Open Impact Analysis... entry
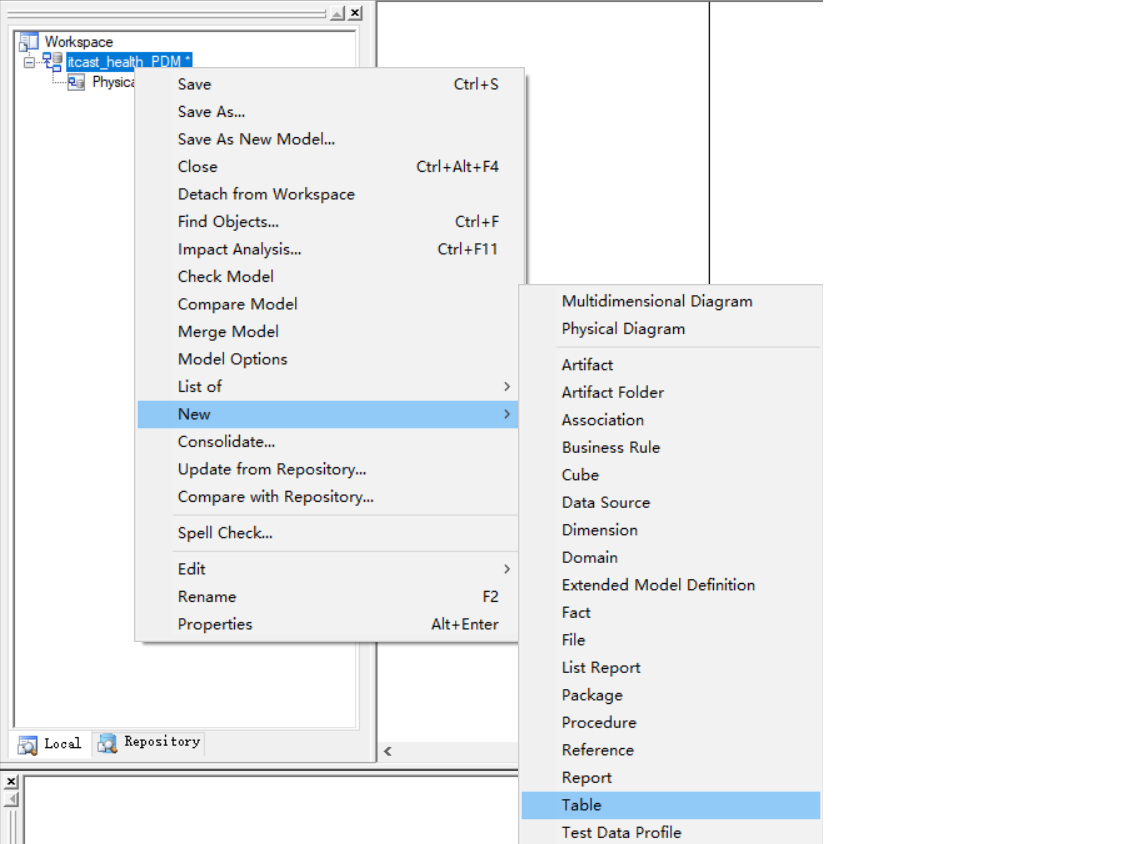This screenshot has height=844, width=1125. (328, 249)
